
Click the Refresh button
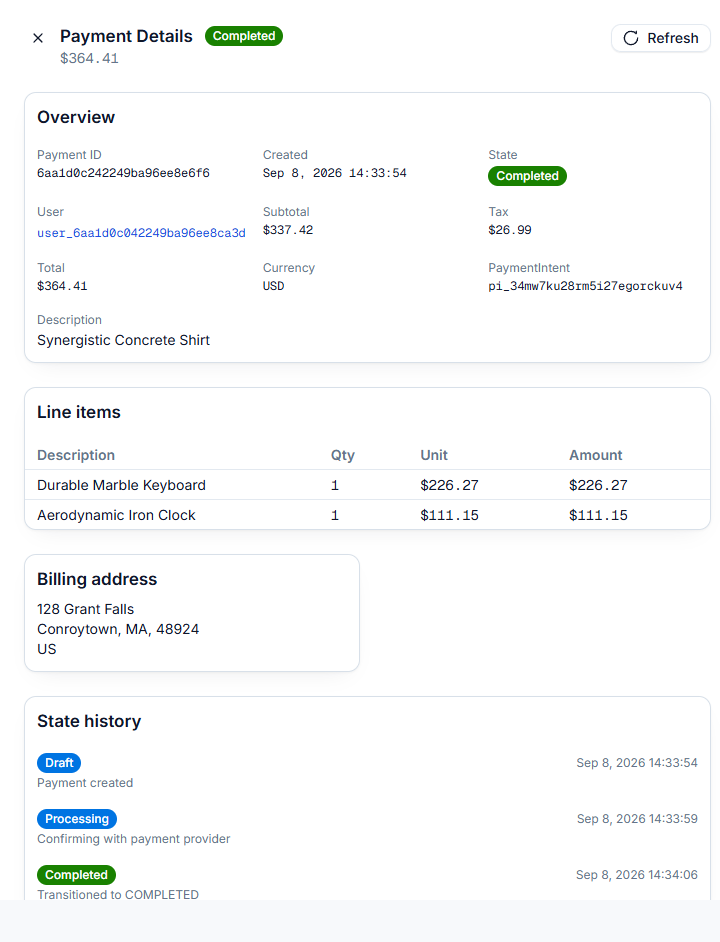point(661,38)
